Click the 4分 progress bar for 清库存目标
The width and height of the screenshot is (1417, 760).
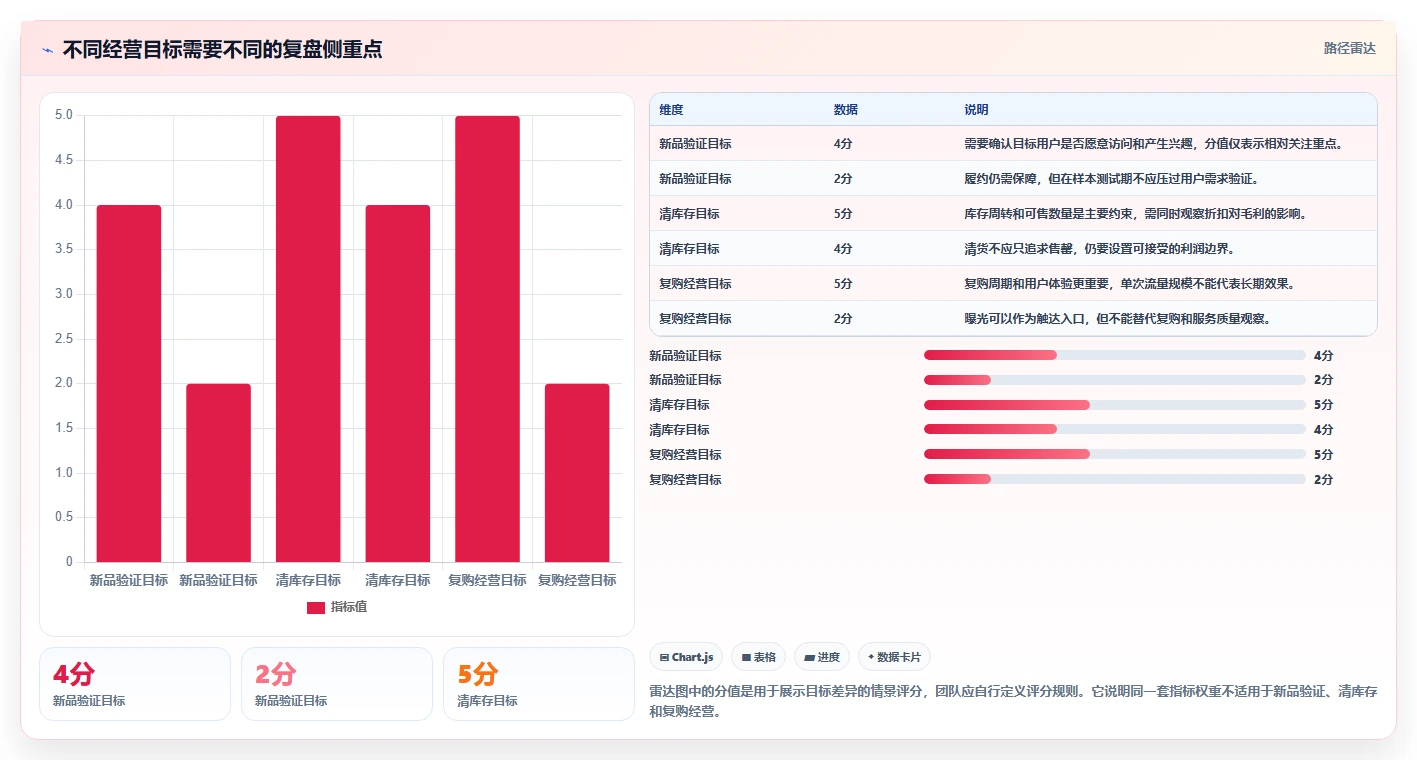1114,430
